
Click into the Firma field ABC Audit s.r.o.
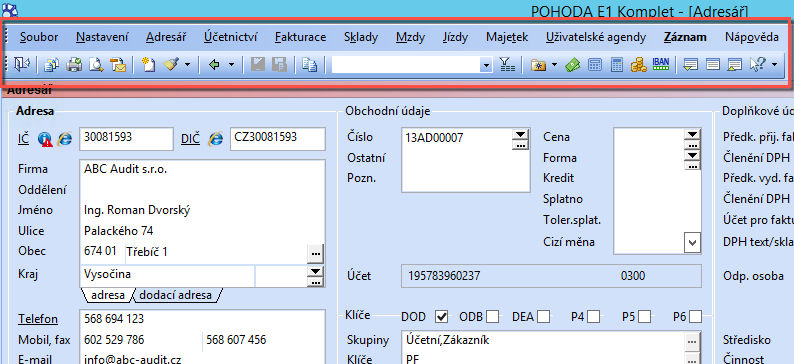(202, 170)
